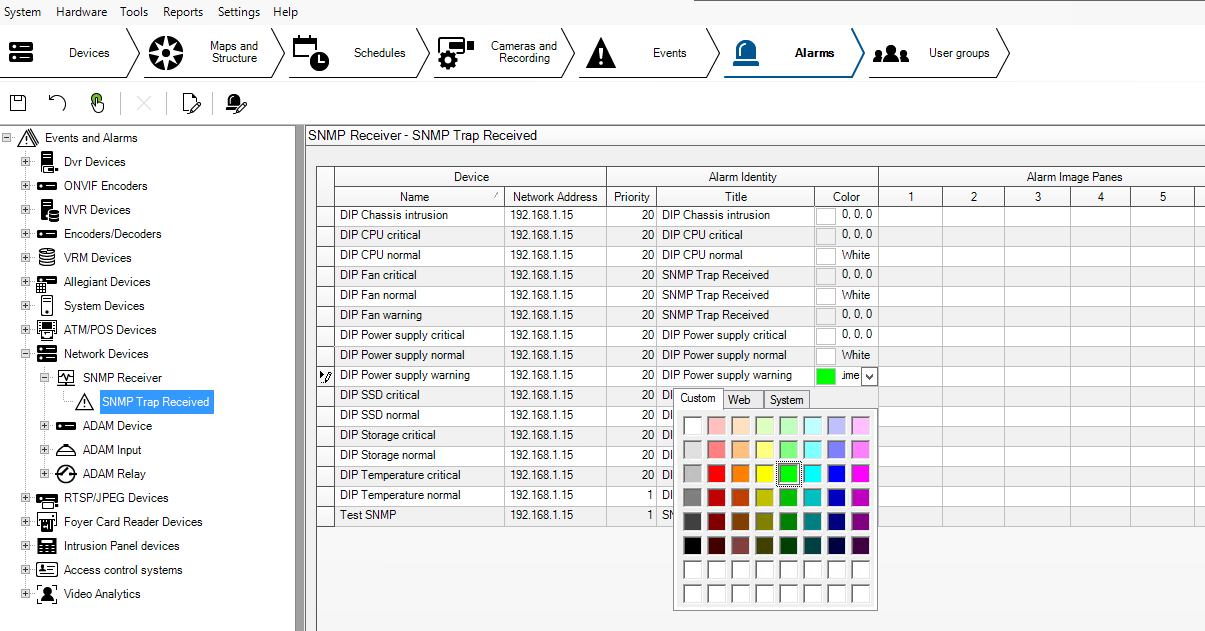Expand the ADAM Relay tree node
1205x631 pixels.
(x=45, y=474)
